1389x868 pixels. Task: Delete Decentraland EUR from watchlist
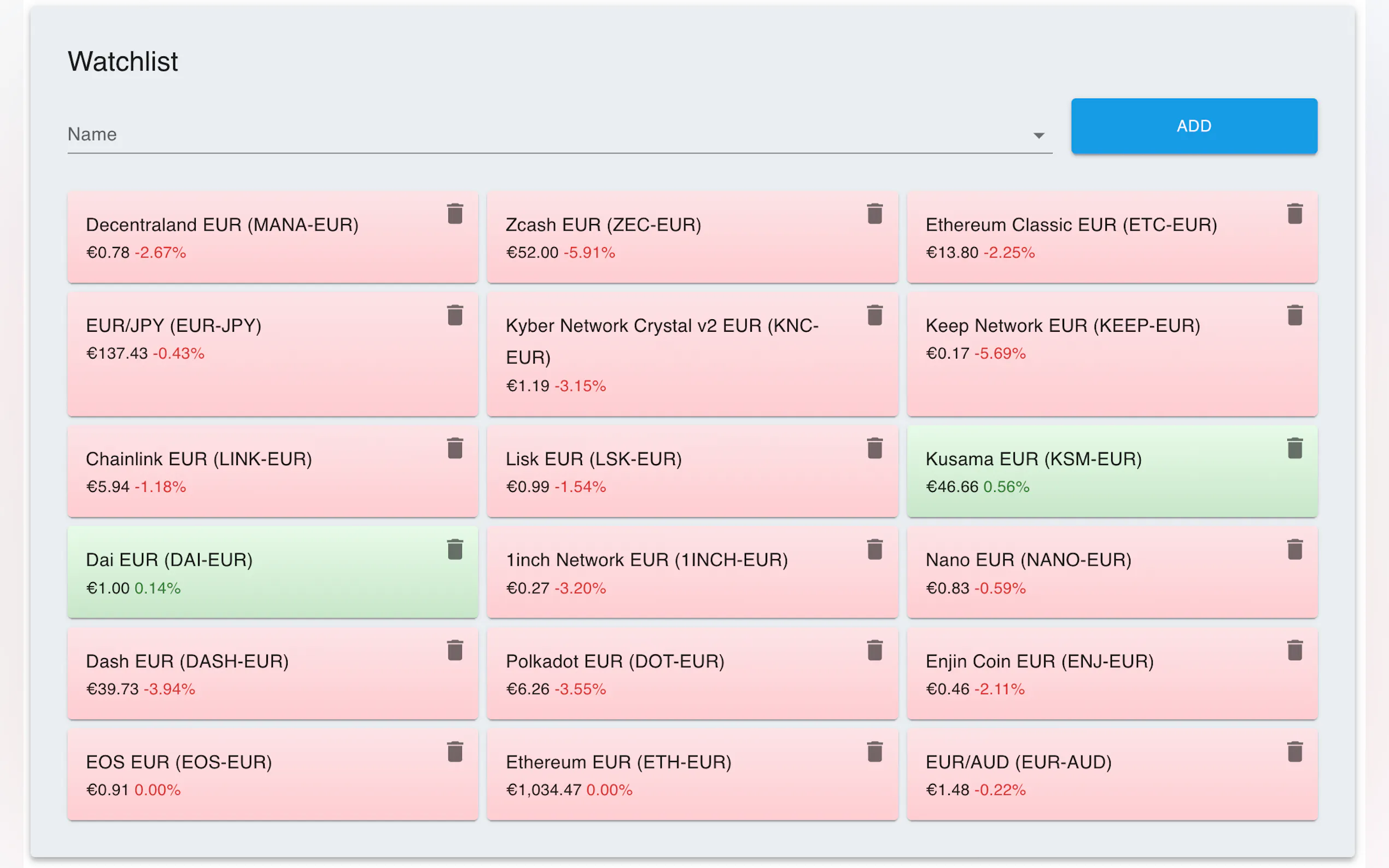click(x=455, y=214)
